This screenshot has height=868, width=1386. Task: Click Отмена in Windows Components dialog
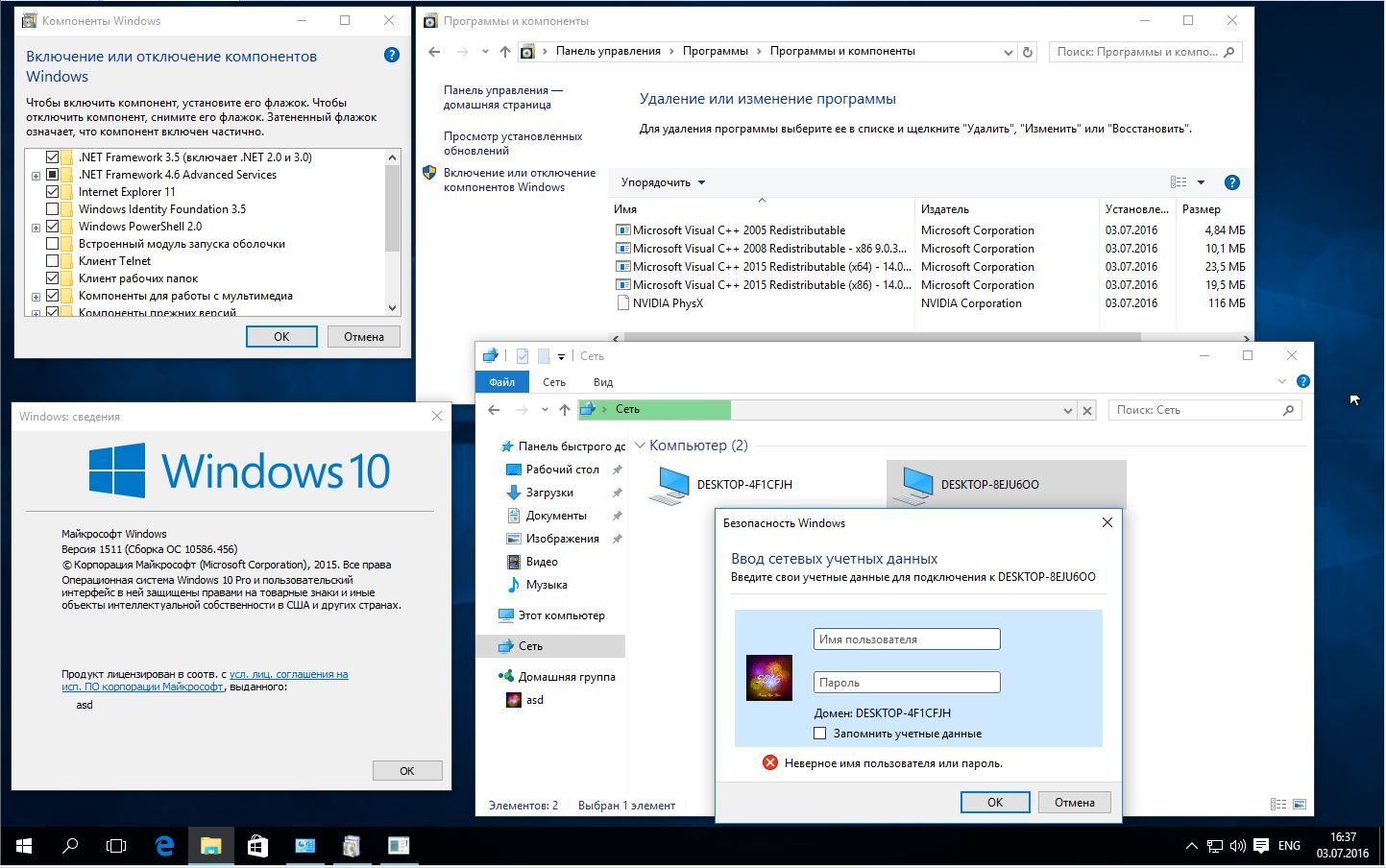[x=364, y=337]
